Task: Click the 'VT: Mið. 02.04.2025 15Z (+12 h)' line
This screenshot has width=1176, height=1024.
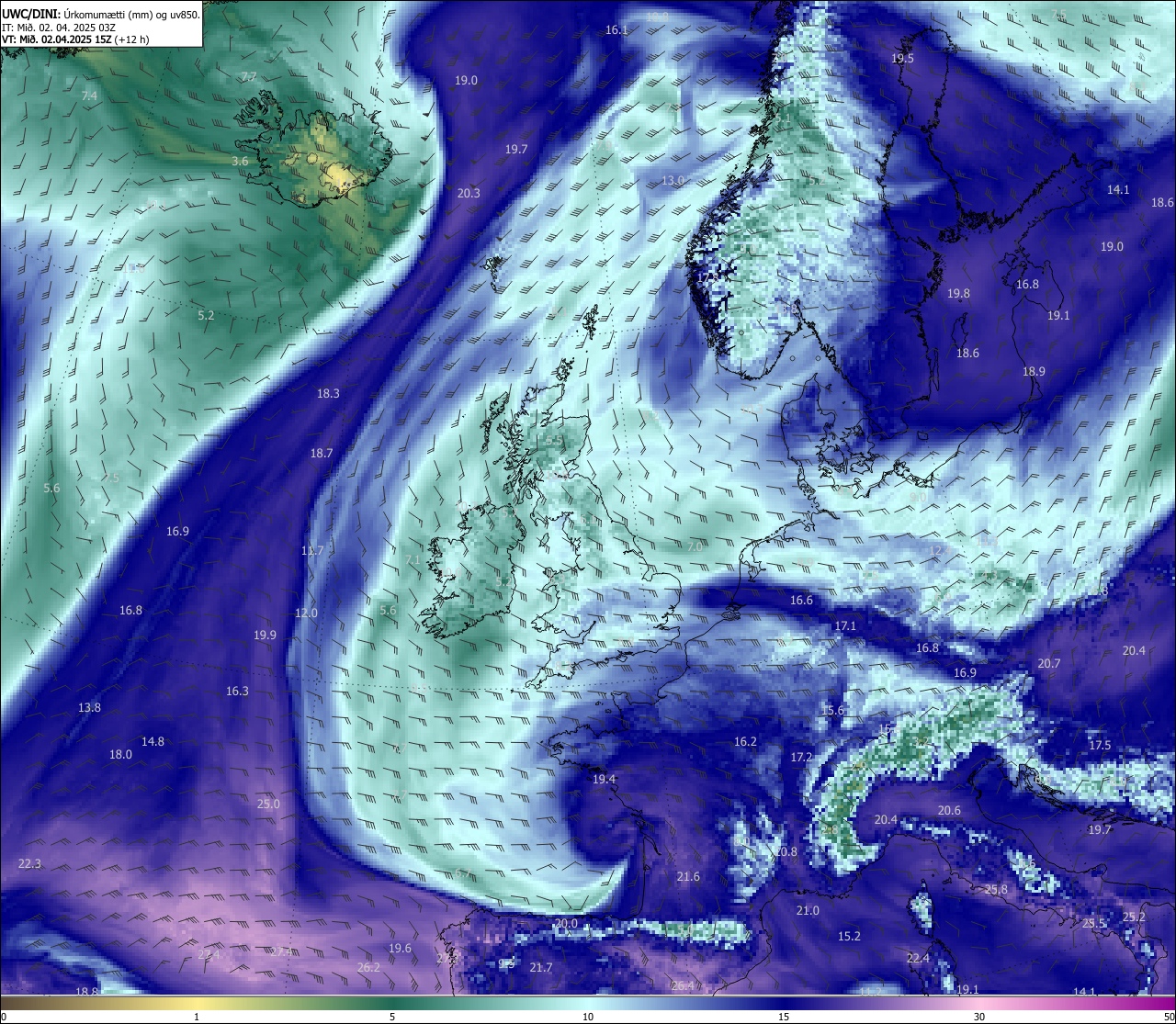Action: point(75,39)
